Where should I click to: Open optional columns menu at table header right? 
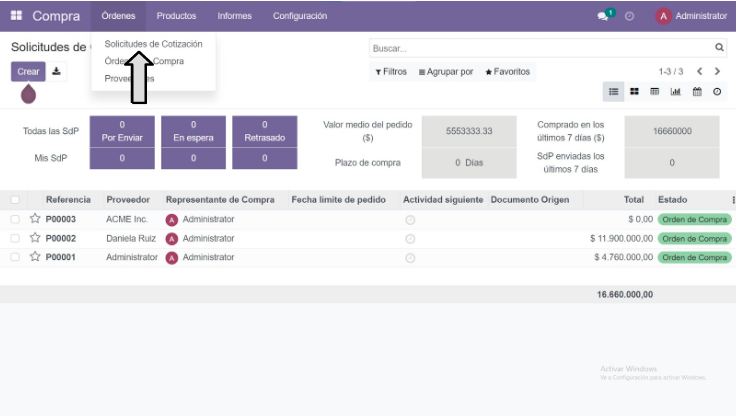pyautogui.click(x=733, y=200)
